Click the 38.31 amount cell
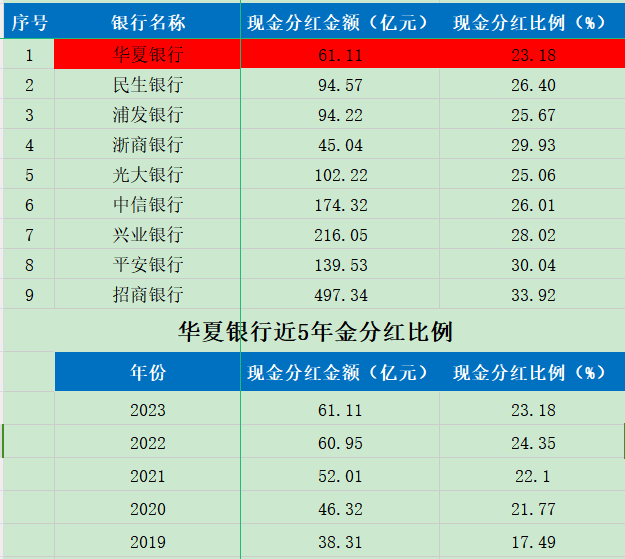625x559 pixels. click(340, 541)
